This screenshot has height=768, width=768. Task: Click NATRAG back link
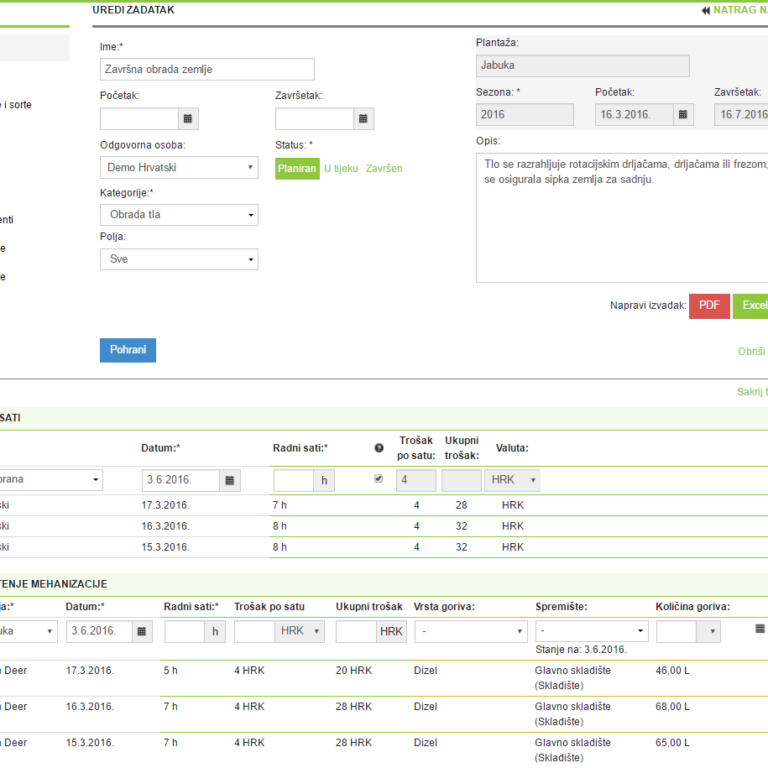tap(740, 10)
